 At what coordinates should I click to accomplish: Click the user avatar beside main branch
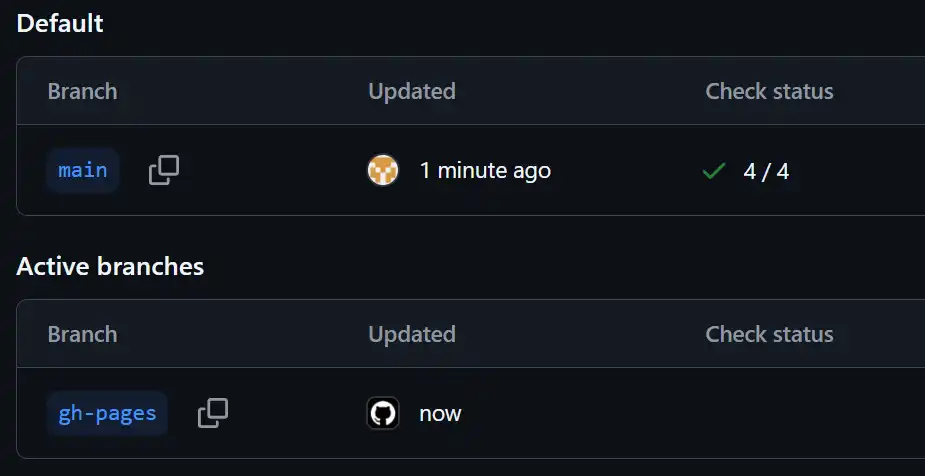click(x=384, y=171)
